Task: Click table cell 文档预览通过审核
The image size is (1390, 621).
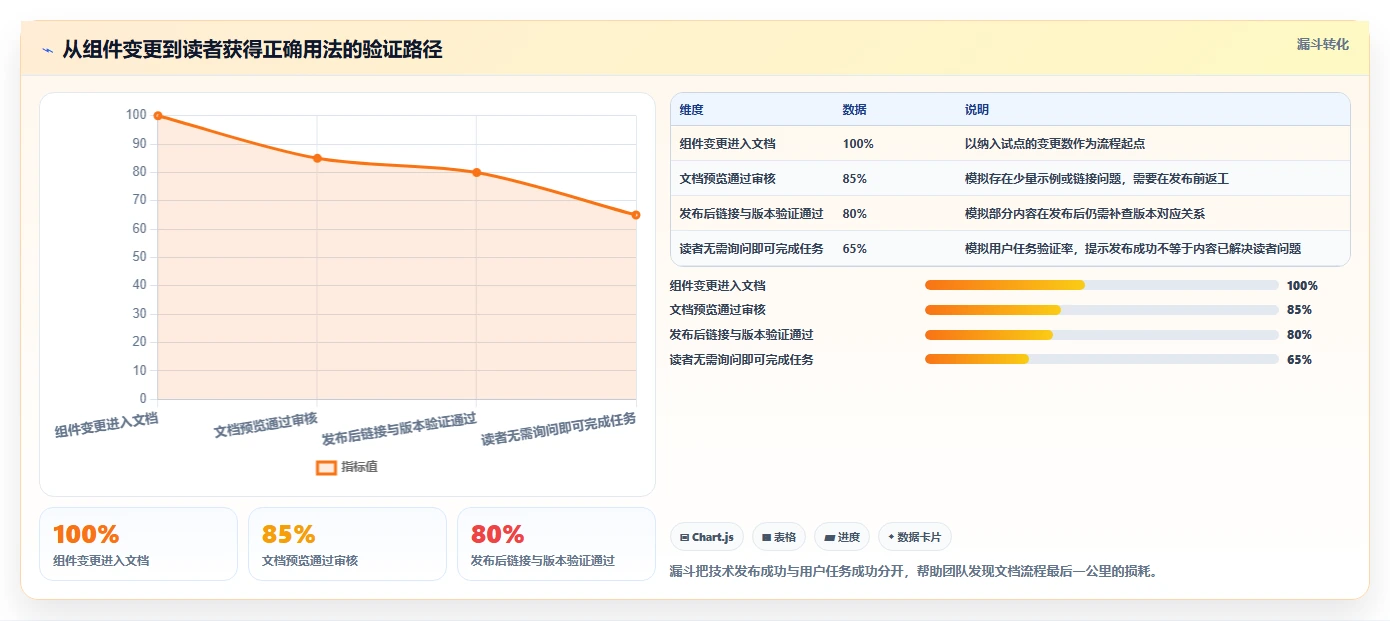Action: coord(727,179)
